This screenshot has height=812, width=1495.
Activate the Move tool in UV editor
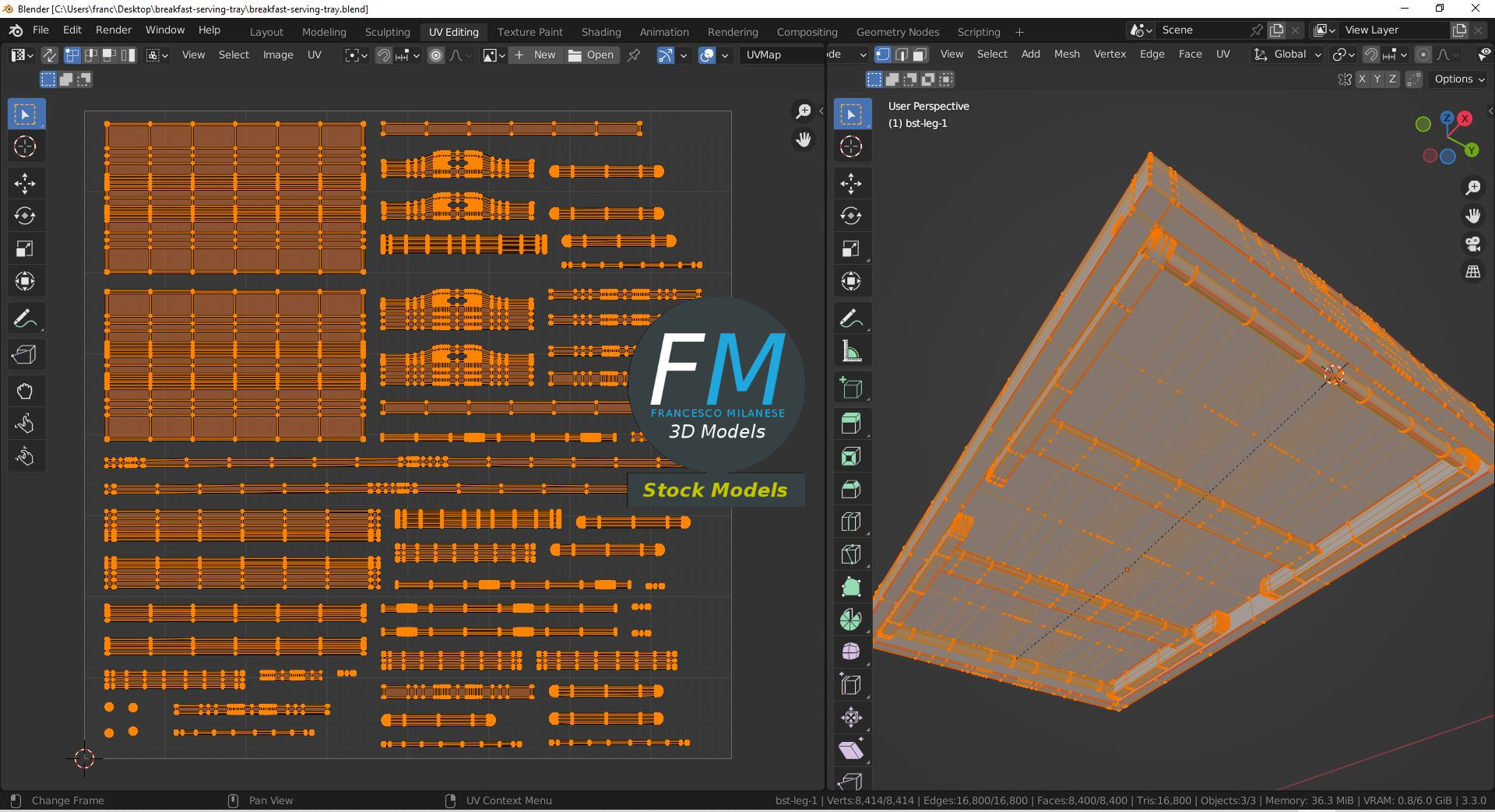coord(25,184)
